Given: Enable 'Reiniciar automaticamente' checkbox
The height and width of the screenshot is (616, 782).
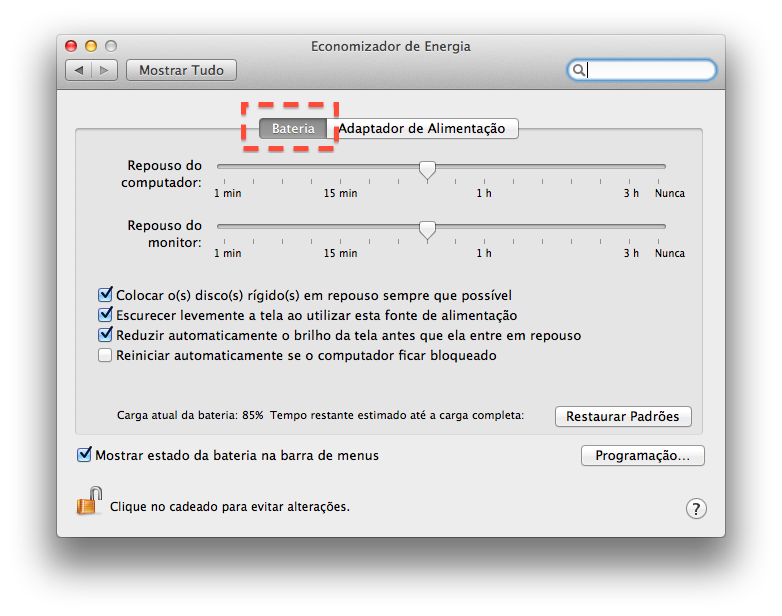Looking at the screenshot, I should (x=105, y=355).
